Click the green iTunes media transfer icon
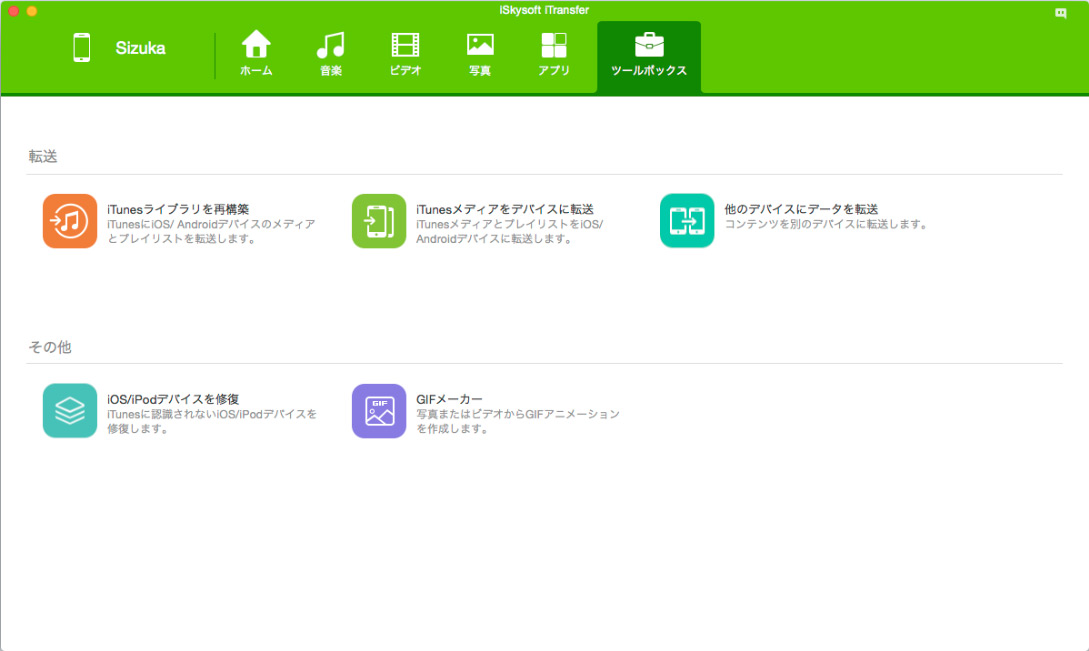Screen dimensions: 1089x651 pos(379,221)
